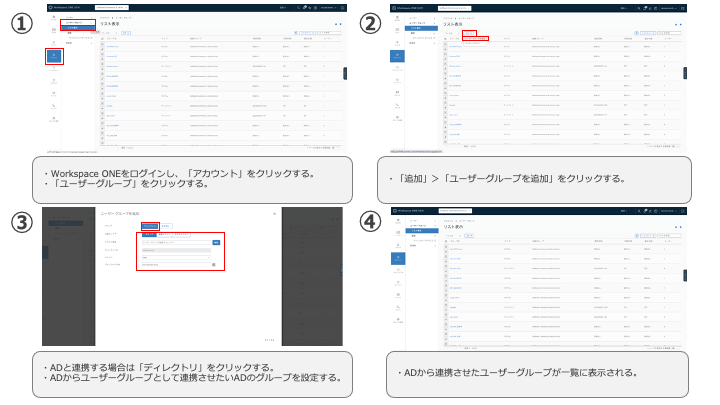The width and height of the screenshot is (720, 405).
Task: Open the apps grid icon in step 1 header
Action: 343,8
